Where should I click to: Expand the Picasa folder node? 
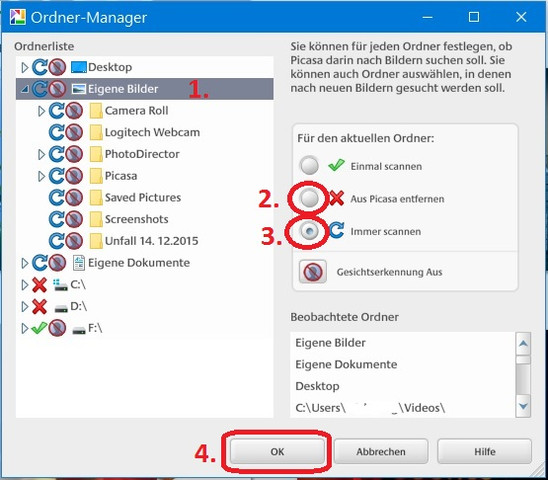(x=41, y=176)
